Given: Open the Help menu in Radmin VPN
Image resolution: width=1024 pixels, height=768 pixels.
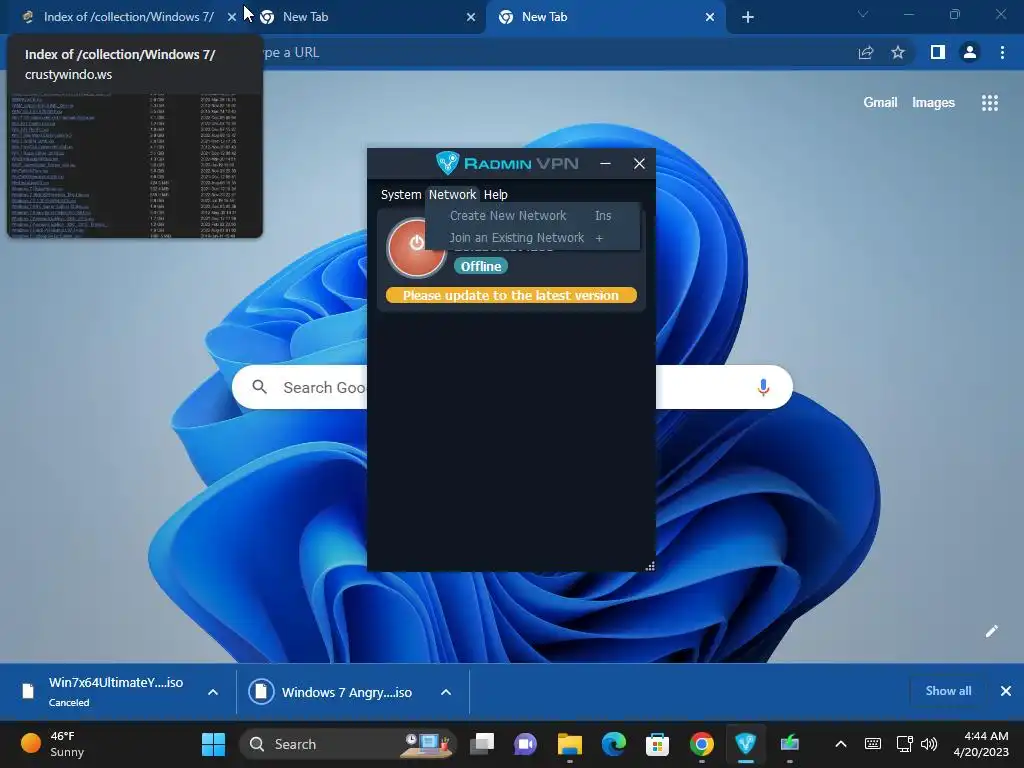Looking at the screenshot, I should point(496,195).
